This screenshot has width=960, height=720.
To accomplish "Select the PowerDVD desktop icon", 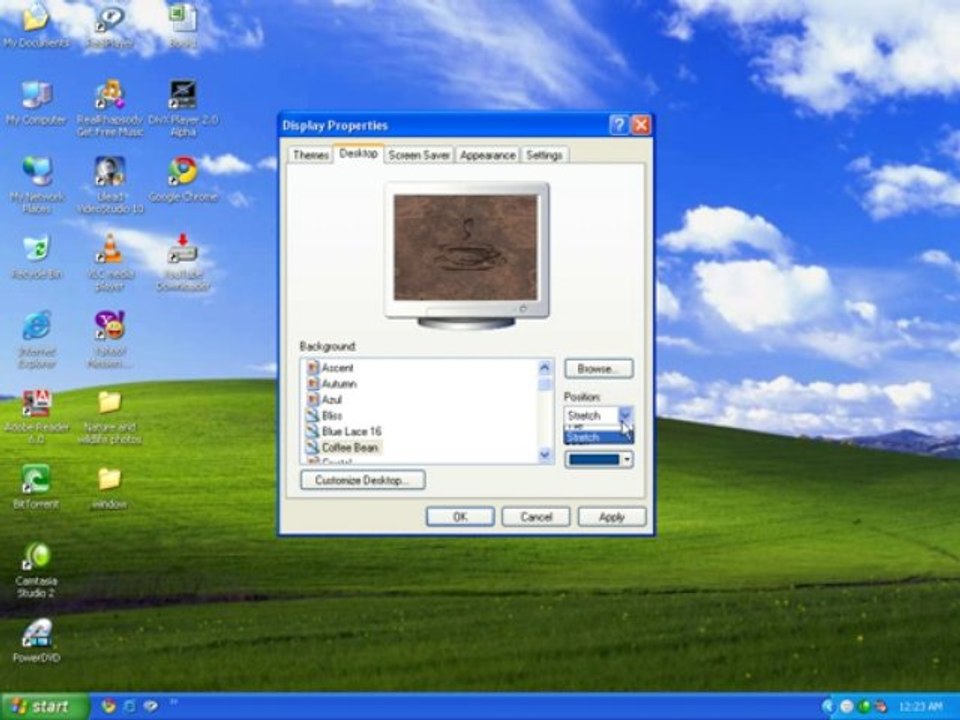I will [37, 640].
